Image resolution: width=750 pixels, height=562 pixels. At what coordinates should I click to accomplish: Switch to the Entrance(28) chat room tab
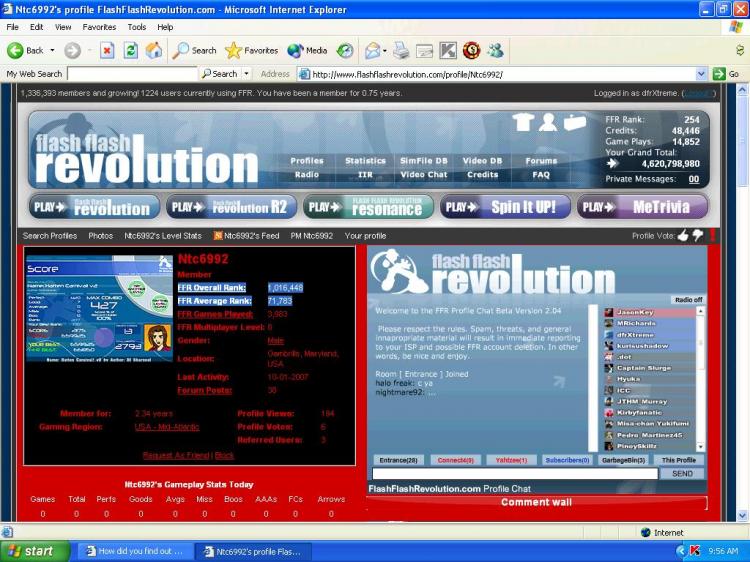pos(398,460)
